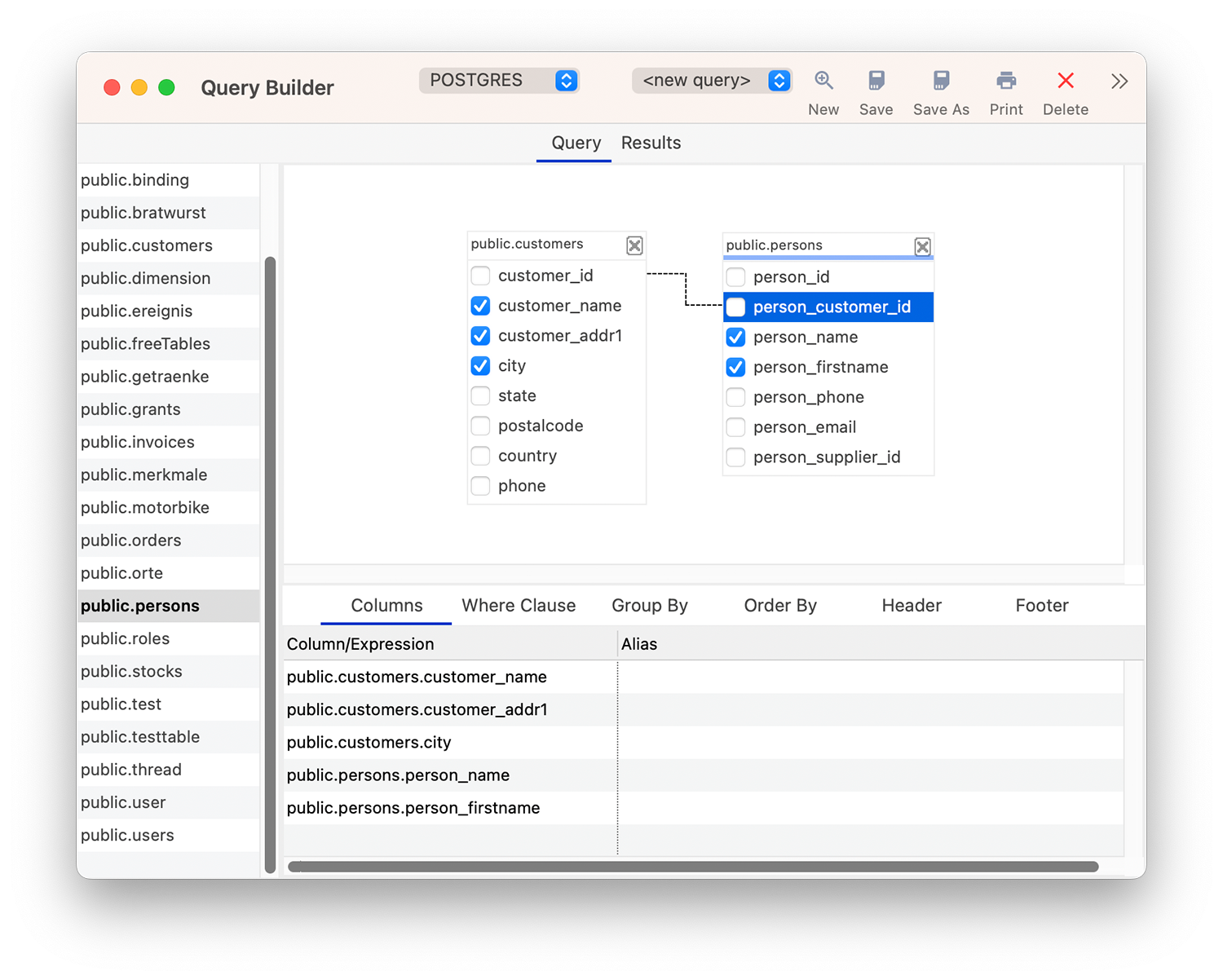The height and width of the screenshot is (980, 1223).
Task: Switch to the Results tab
Action: 650,143
